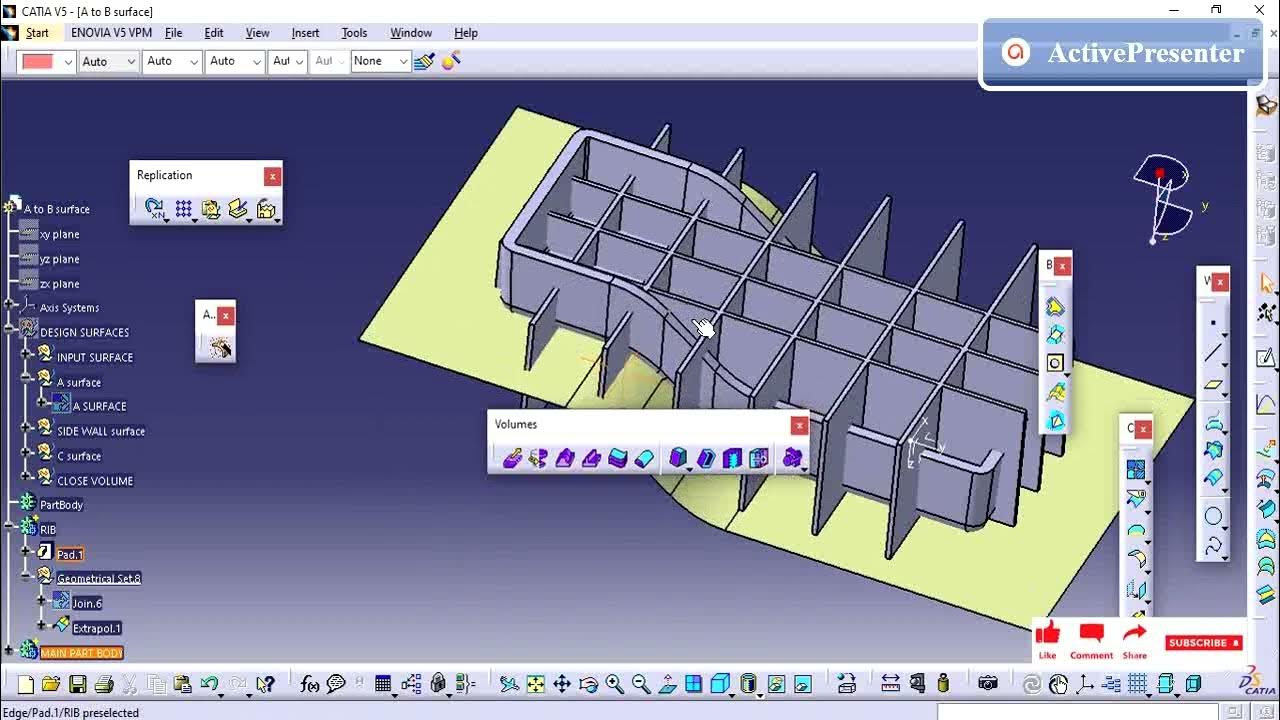Viewport: 1280px width, 720px height.
Task: Select xy plane in the tree
Action: (x=59, y=234)
